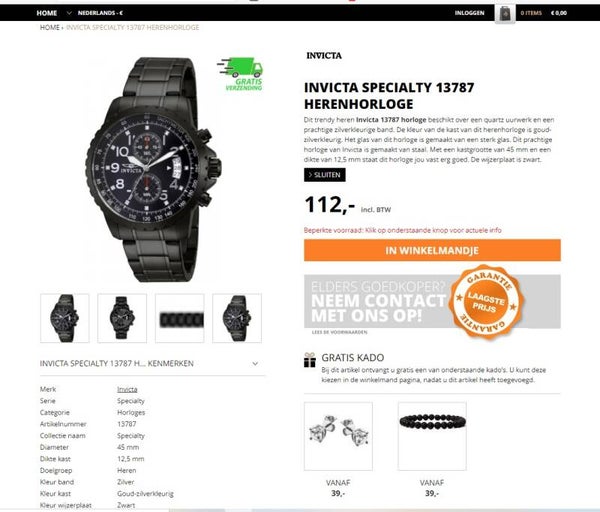
Task: Collapse the Kenmerken section chevron
Action: tap(255, 364)
